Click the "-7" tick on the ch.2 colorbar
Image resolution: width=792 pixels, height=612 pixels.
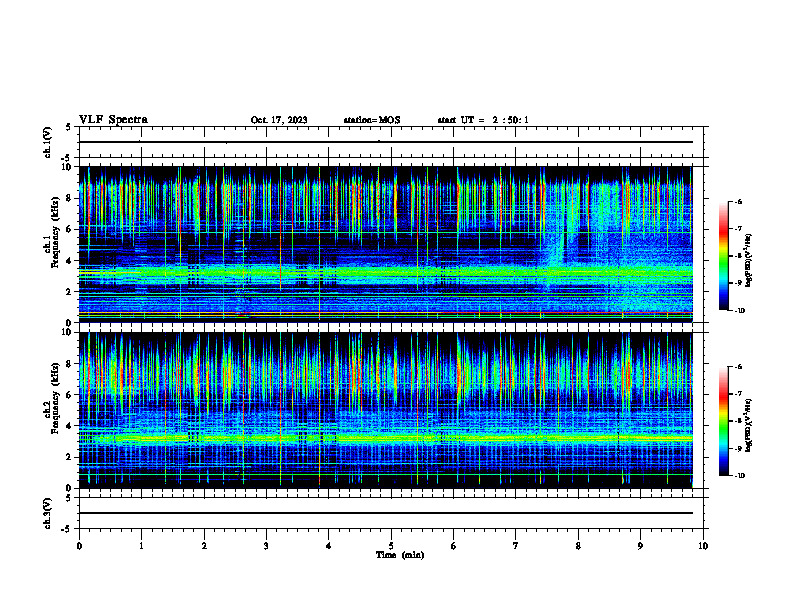[738, 394]
